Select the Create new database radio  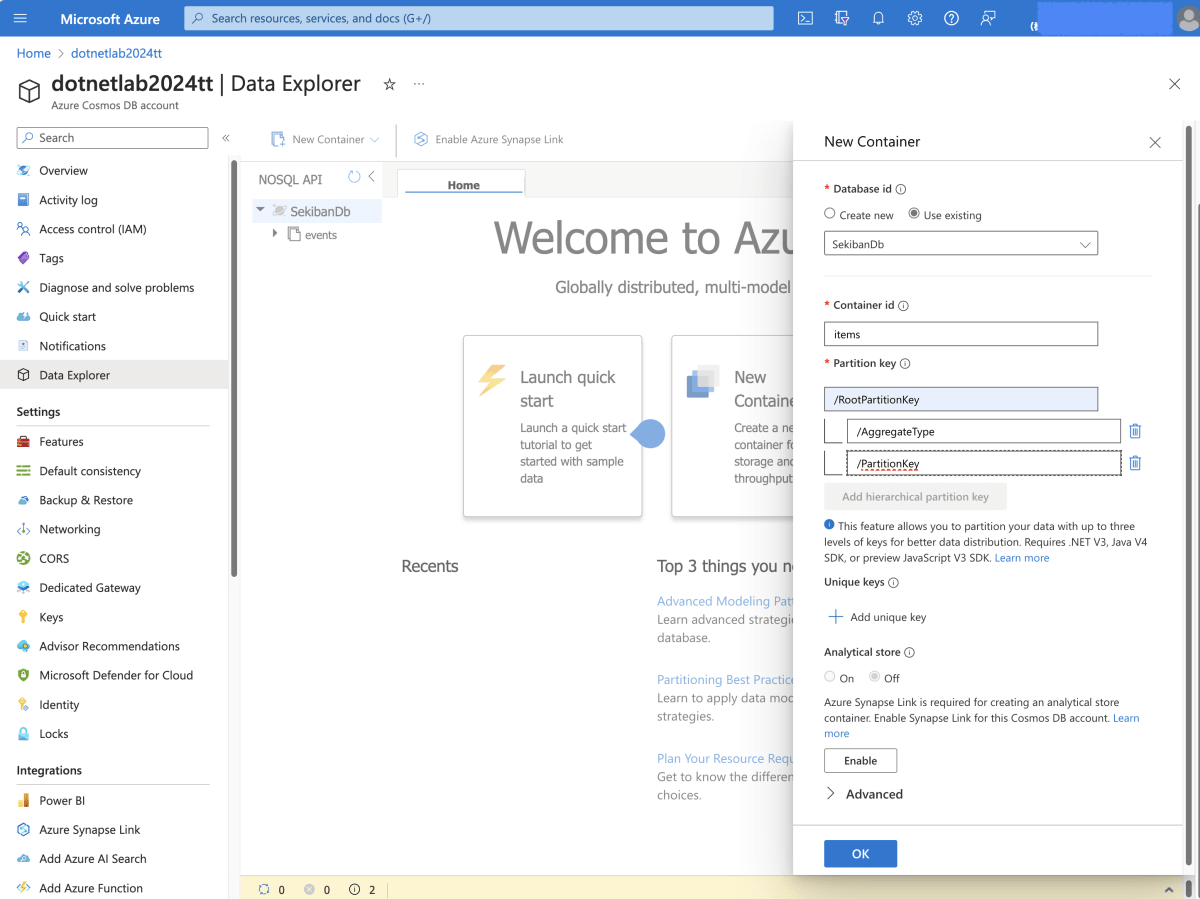point(830,214)
